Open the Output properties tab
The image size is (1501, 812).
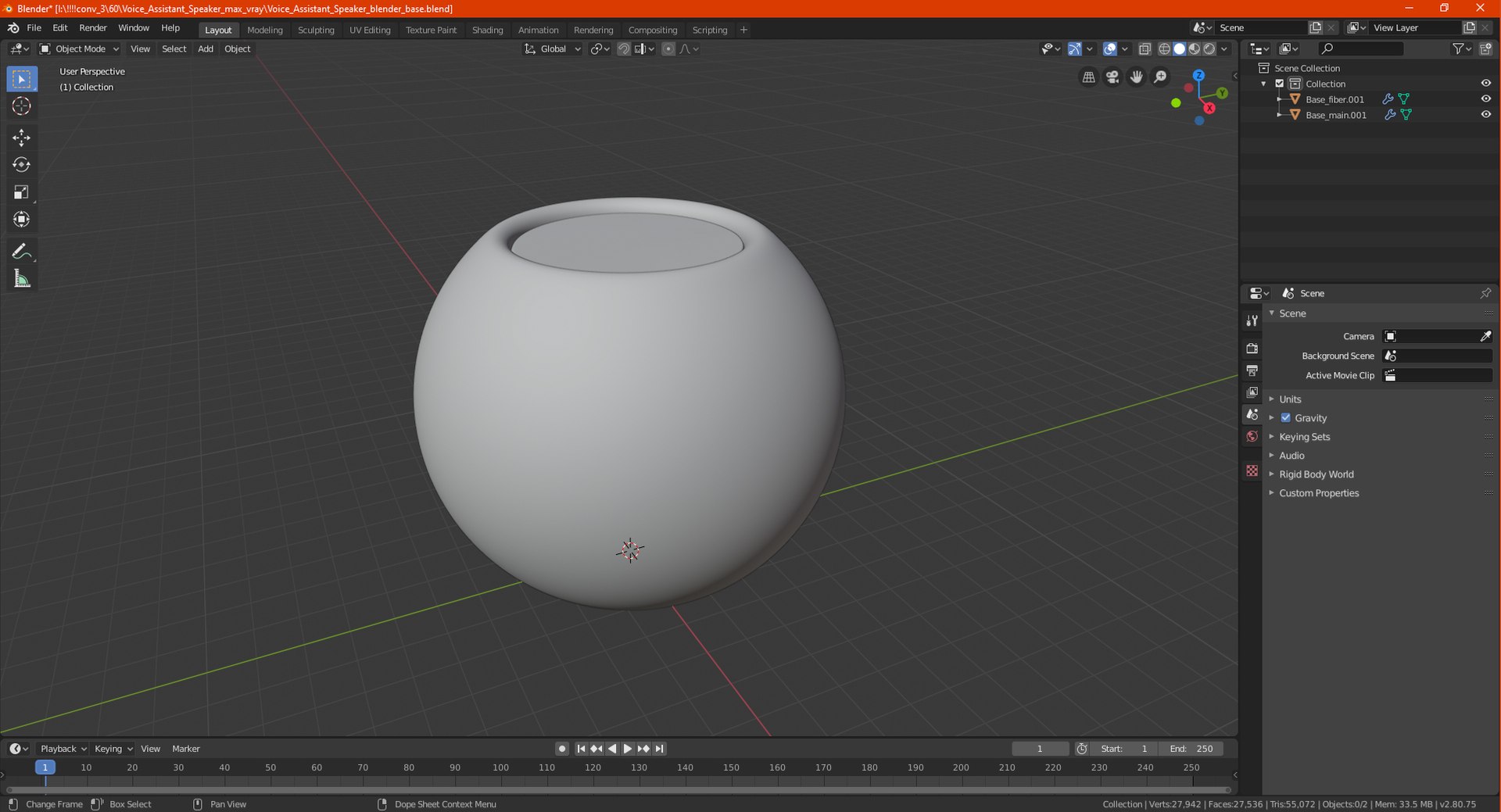[1252, 370]
